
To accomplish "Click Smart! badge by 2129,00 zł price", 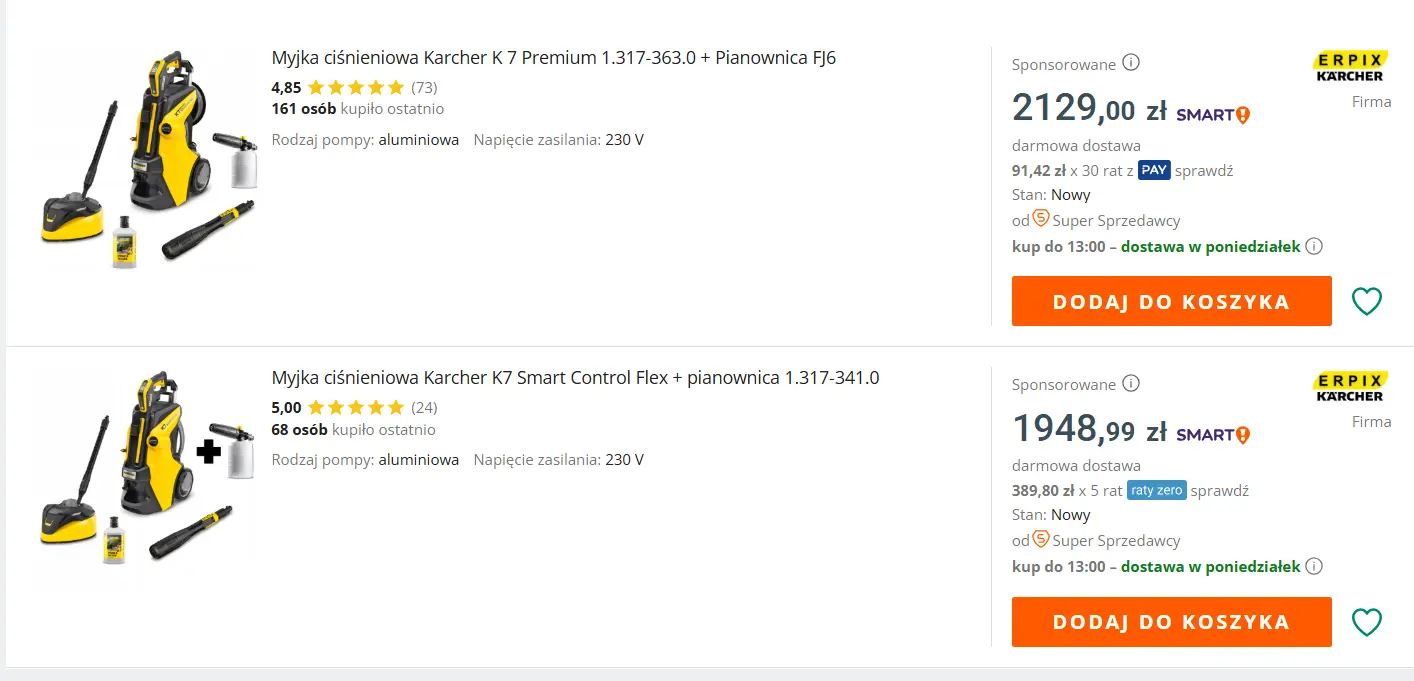I will click(1213, 115).
